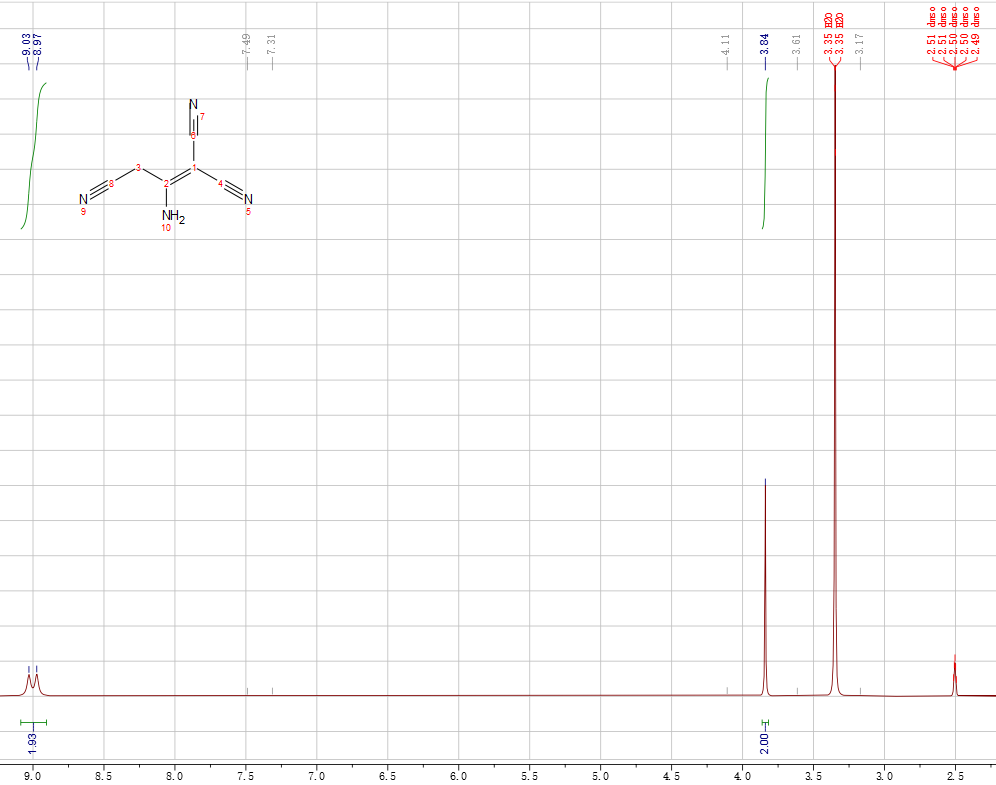
Task: Click the NH2 group in the molecule structure
Action: pos(173,215)
